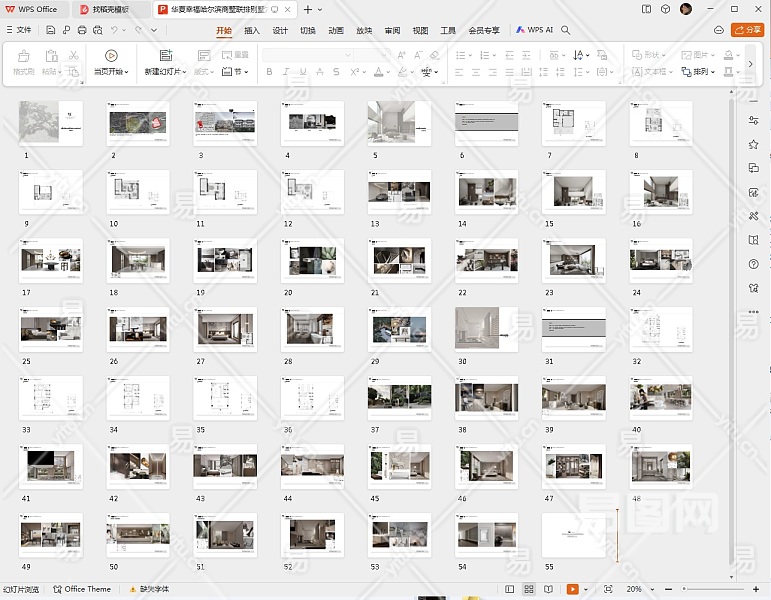
Task: Click the fit-to-window icon in status bar
Action: tap(610, 589)
